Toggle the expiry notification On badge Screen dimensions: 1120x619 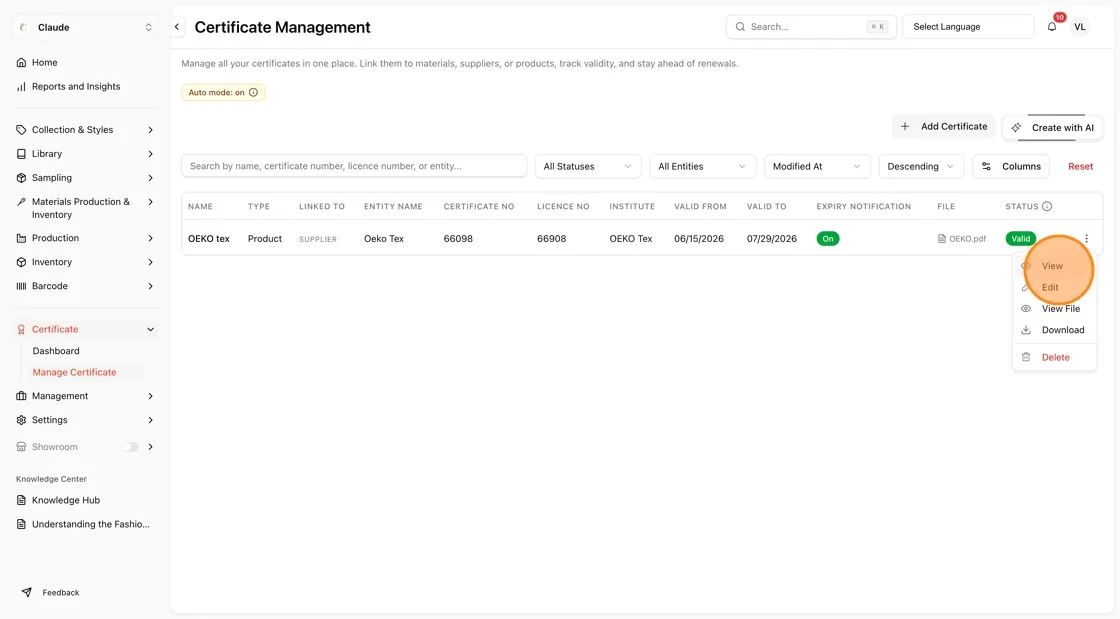click(x=828, y=238)
